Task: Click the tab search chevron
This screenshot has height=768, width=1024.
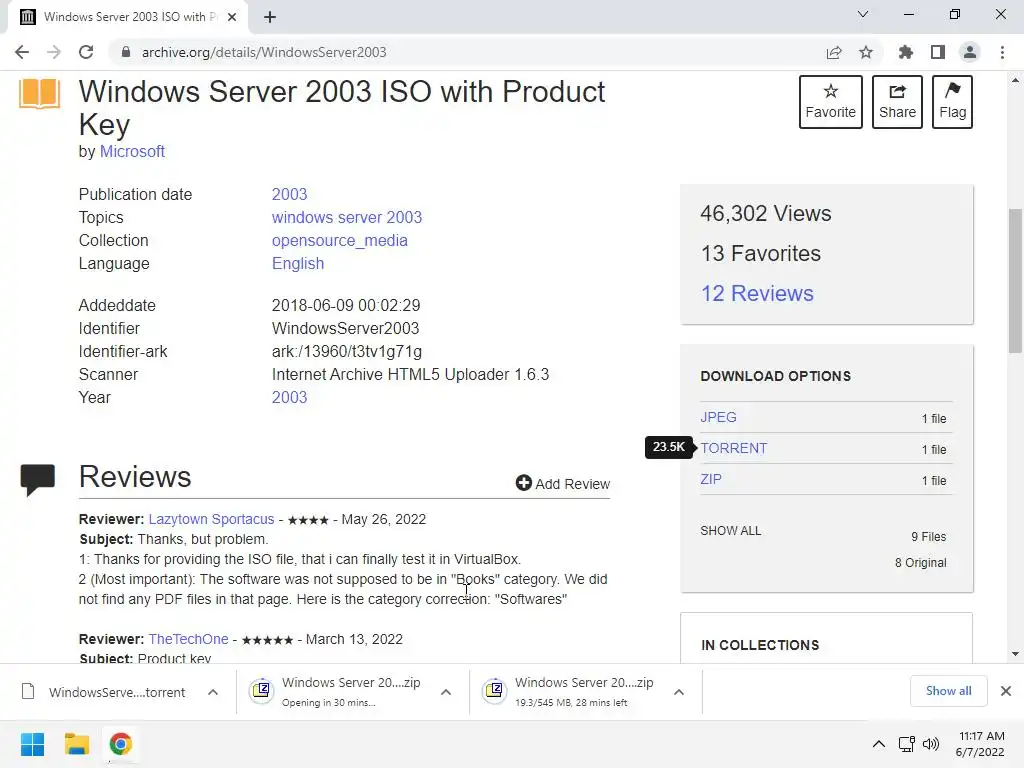Action: tap(863, 14)
